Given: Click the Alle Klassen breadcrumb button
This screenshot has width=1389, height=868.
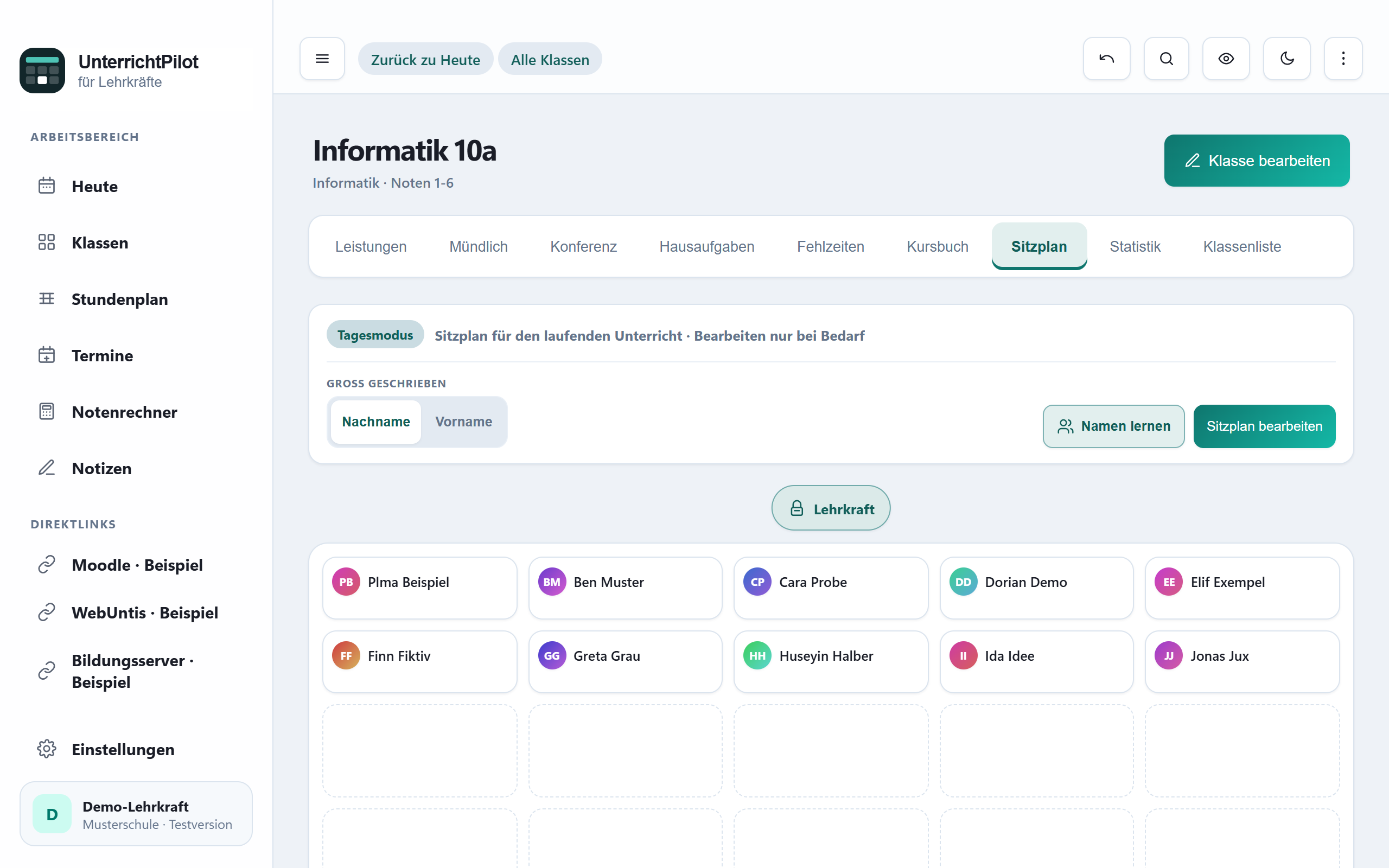Looking at the screenshot, I should coord(550,59).
